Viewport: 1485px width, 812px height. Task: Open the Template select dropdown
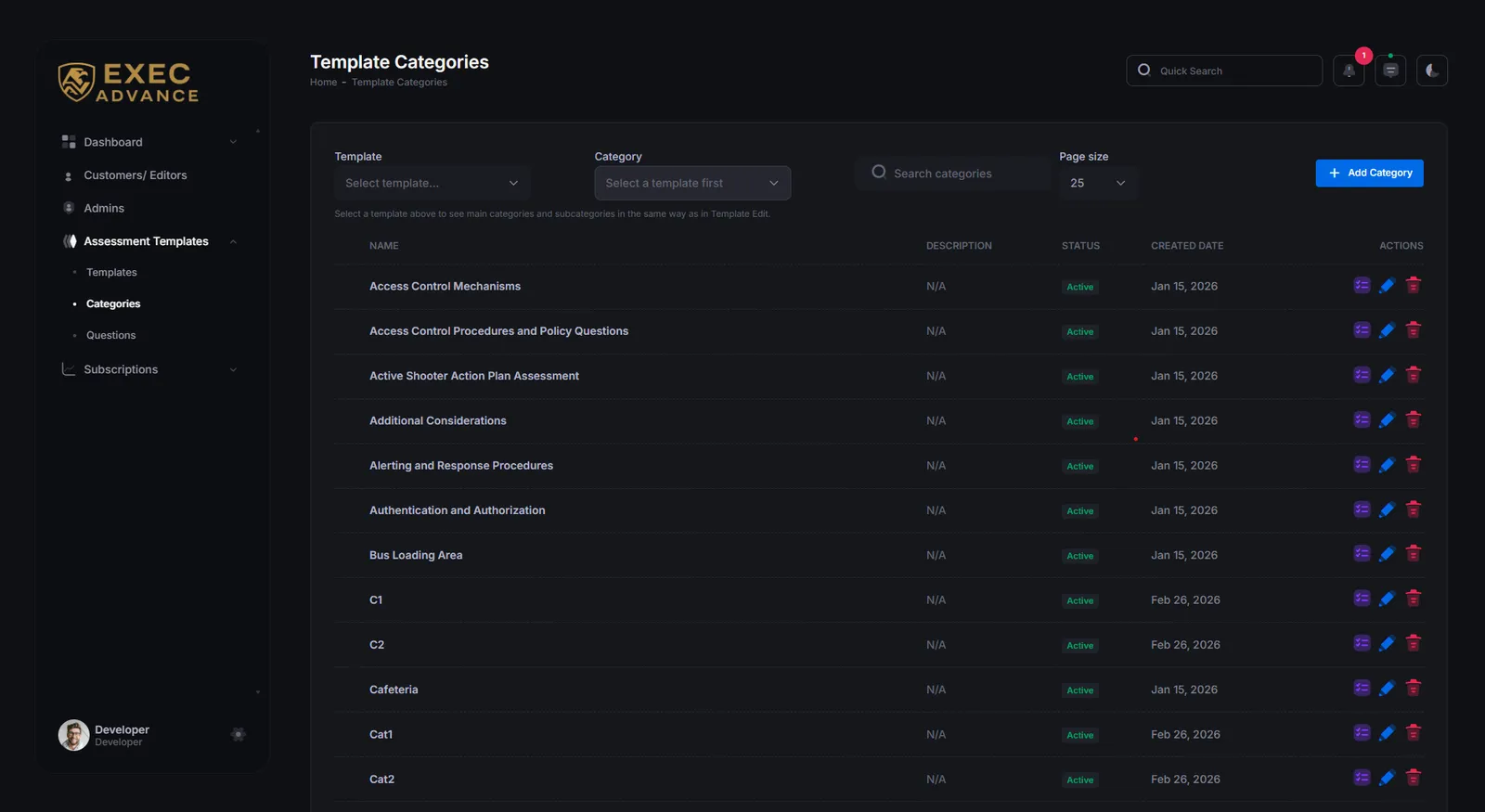(433, 183)
